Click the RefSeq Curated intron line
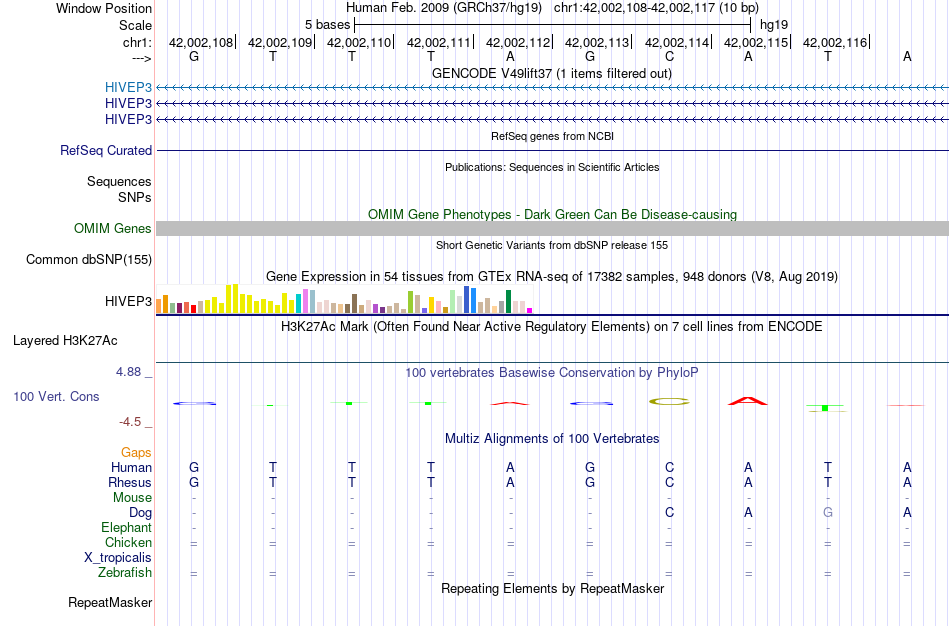950x626 pixels. click(x=552, y=150)
